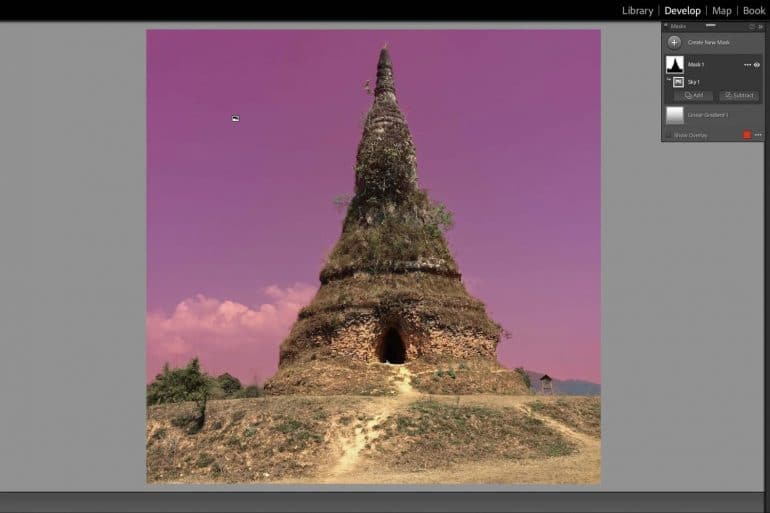Click the Create New Mask plus icon
The height and width of the screenshot is (513, 770).
coord(674,42)
